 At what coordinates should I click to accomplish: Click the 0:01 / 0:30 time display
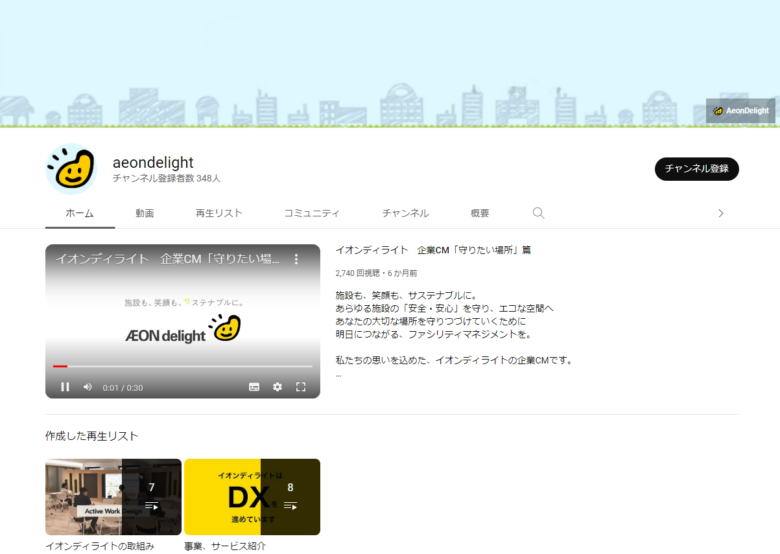pos(122,388)
